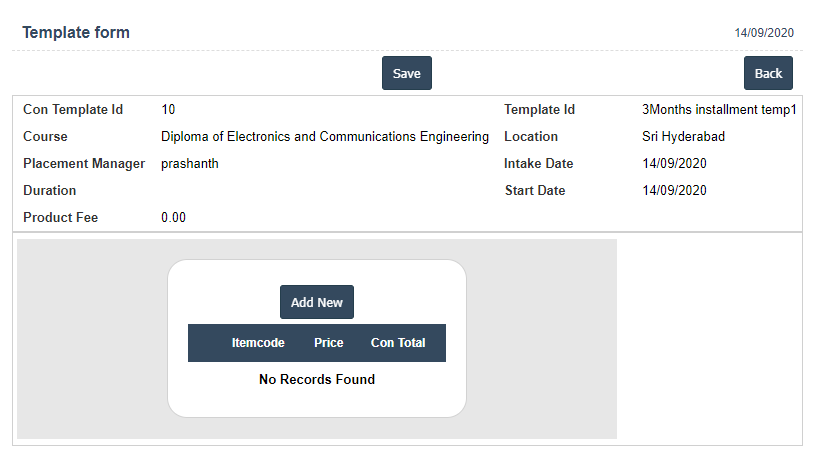Select the Con Total column header

tap(398, 343)
